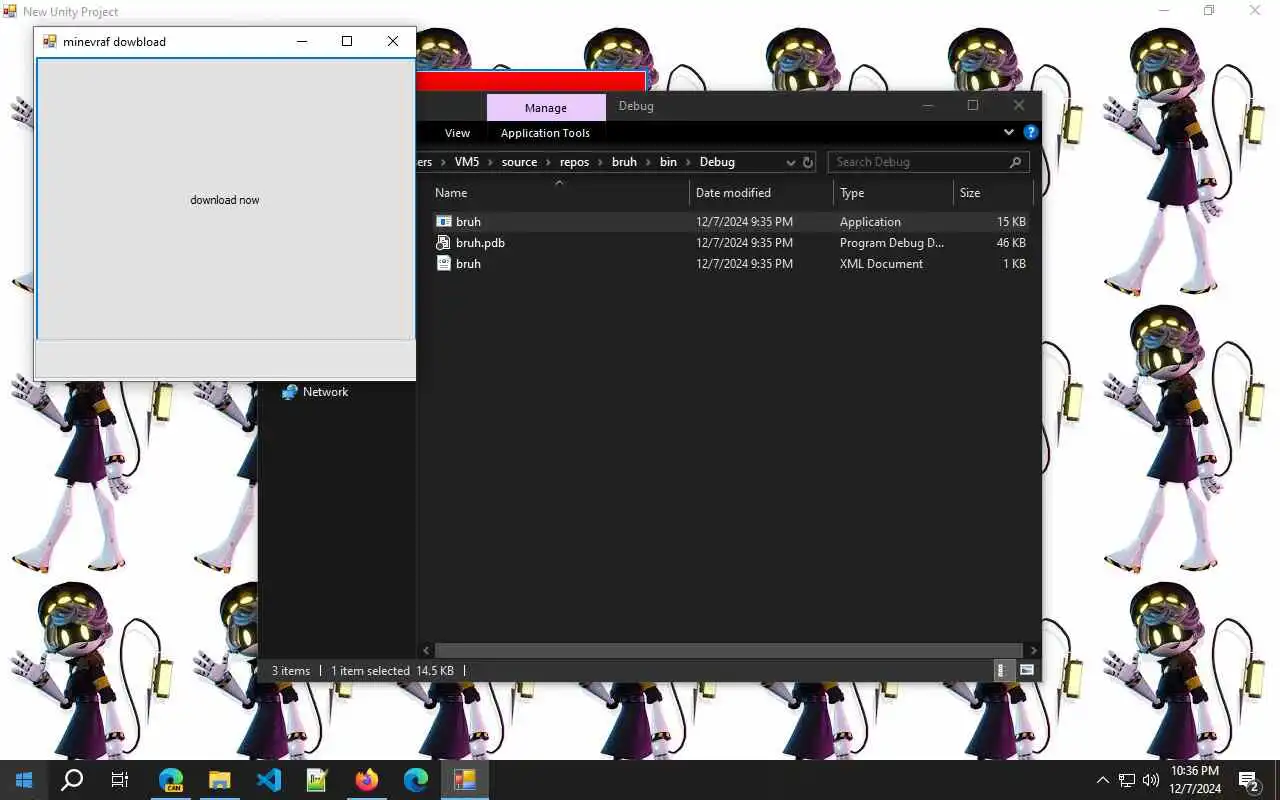1280x800 pixels.
Task: Show hidden system tray icons
Action: click(1103, 780)
